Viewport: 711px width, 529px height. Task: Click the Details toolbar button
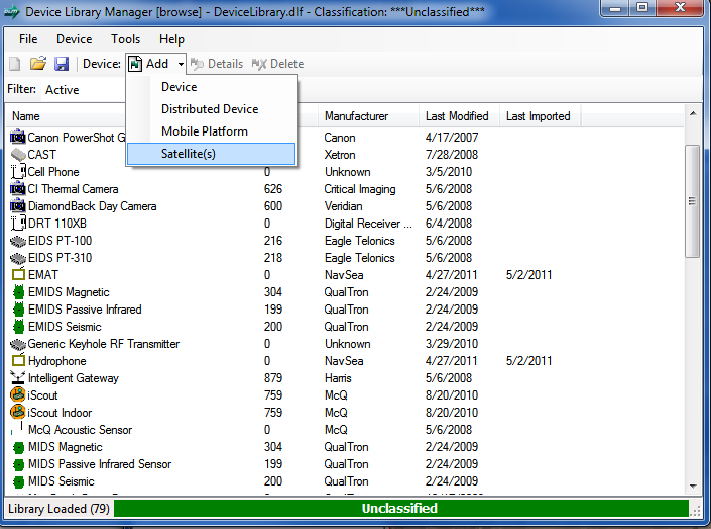click(217, 64)
